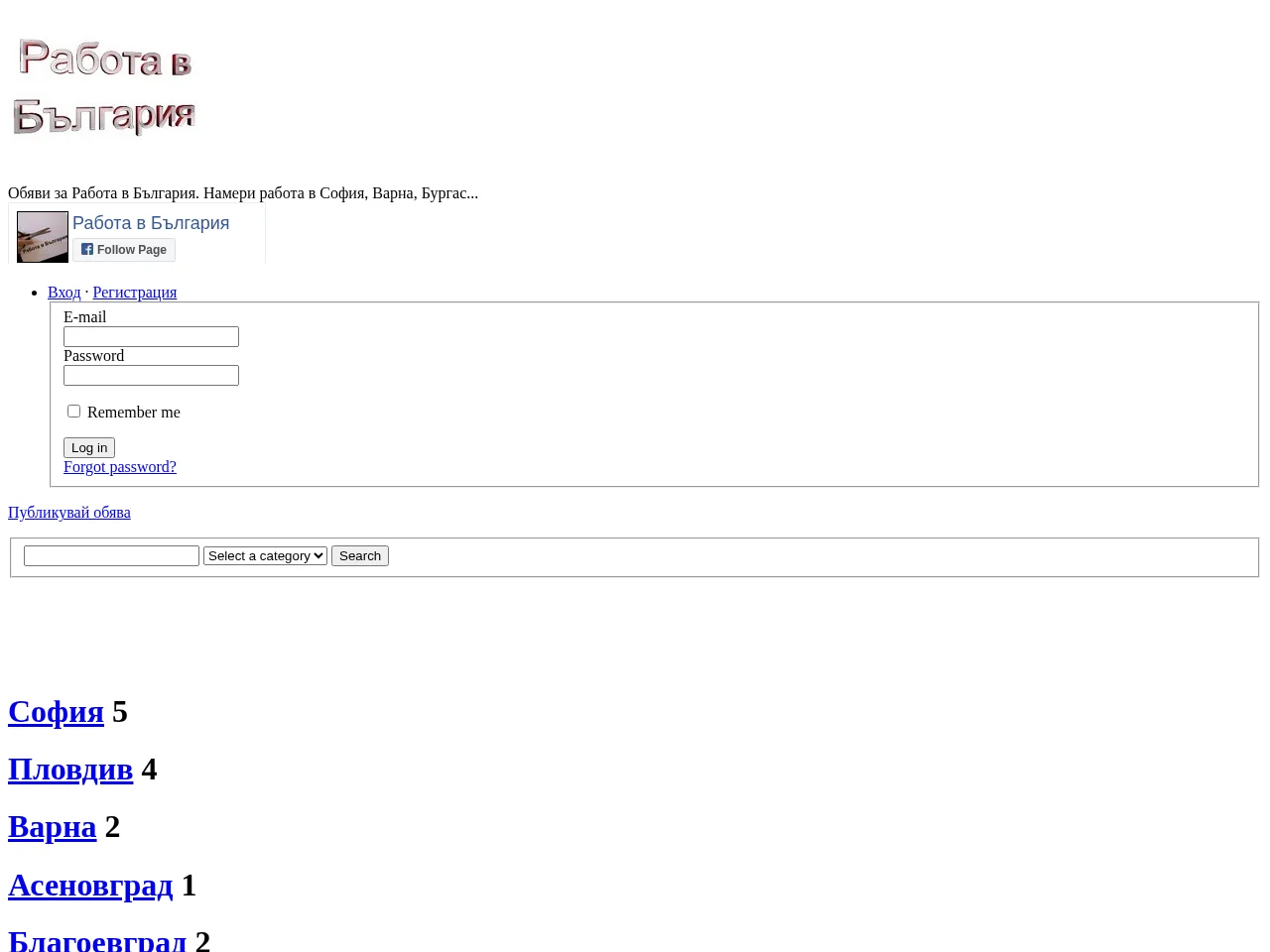Open Публикувай обява link
The width and height of the screenshot is (1270, 952).
tap(69, 513)
